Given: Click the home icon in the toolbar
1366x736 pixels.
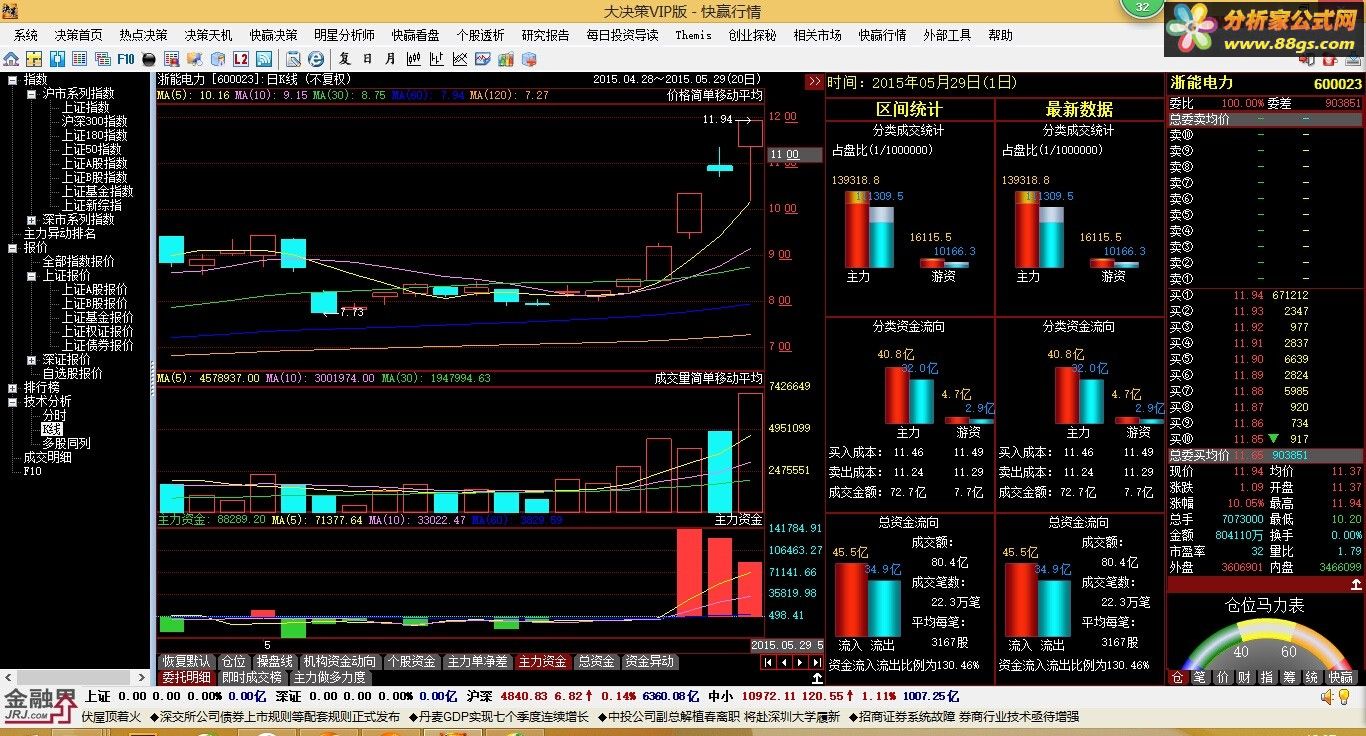Looking at the screenshot, I should (11, 59).
